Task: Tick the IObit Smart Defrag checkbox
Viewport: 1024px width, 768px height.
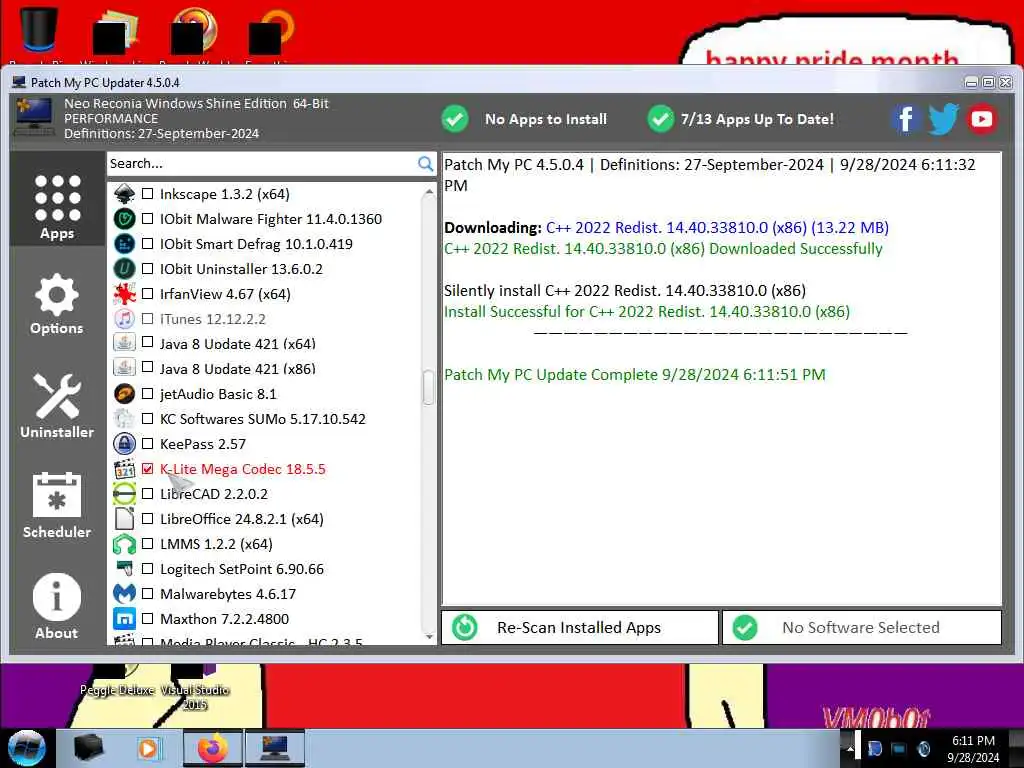Action: pyautogui.click(x=148, y=244)
